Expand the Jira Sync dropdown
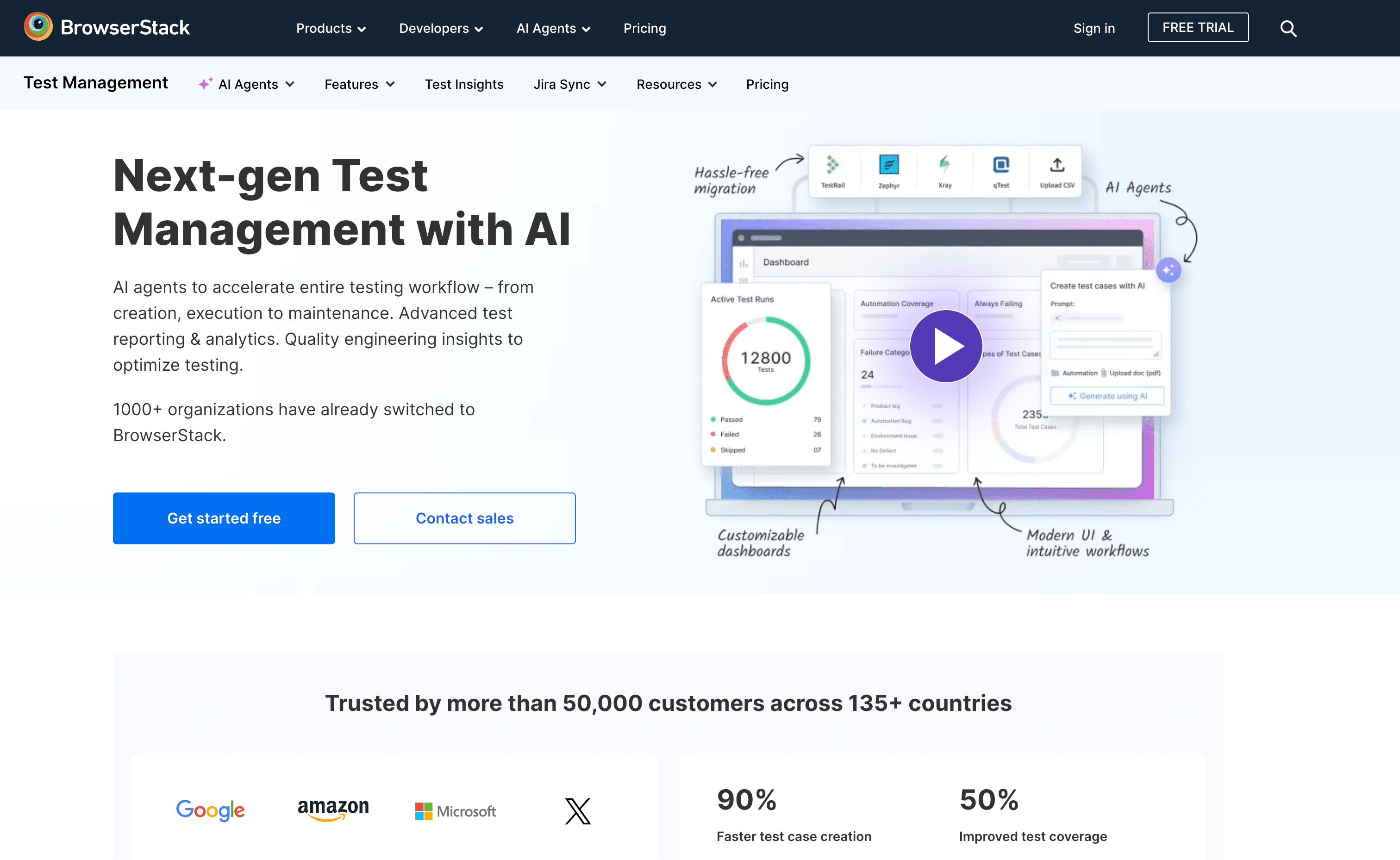 [570, 84]
